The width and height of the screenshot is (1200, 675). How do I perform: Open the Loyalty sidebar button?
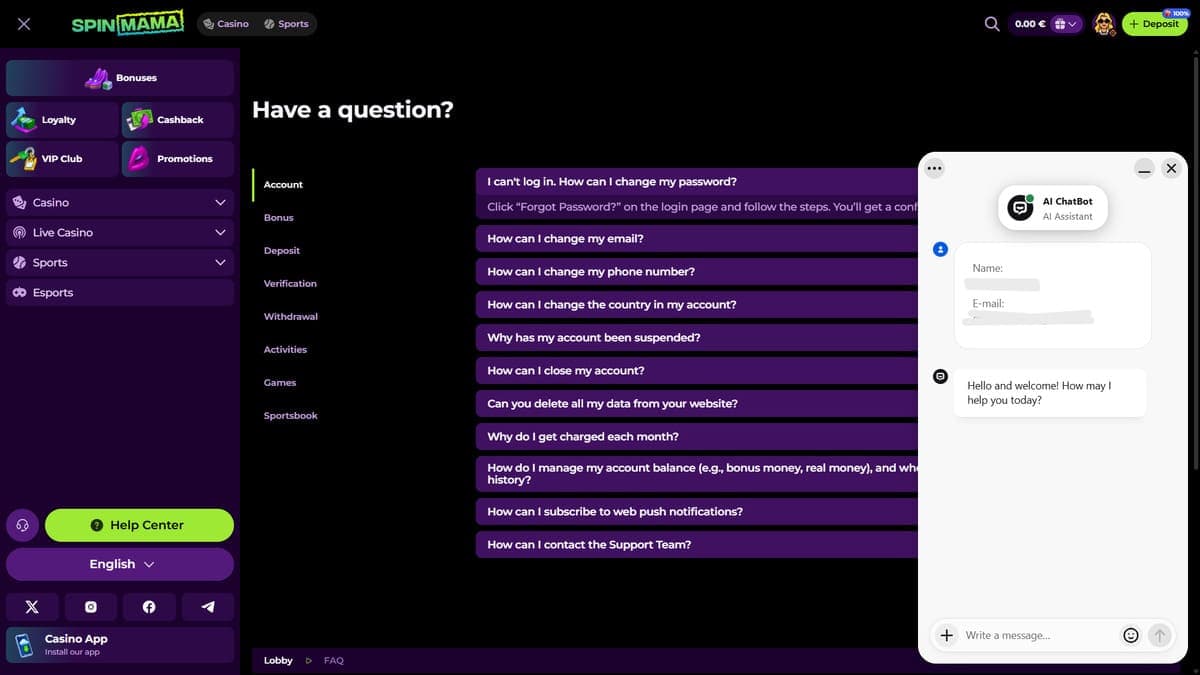pyautogui.click(x=61, y=120)
